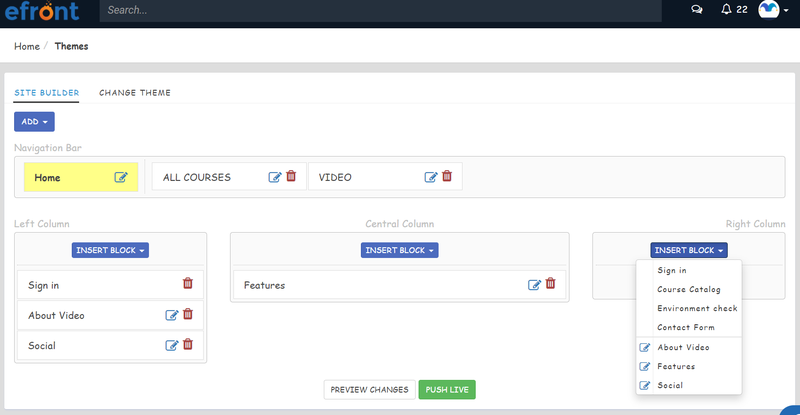Open the user avatar menu
The image size is (800, 415).
(x=773, y=9)
